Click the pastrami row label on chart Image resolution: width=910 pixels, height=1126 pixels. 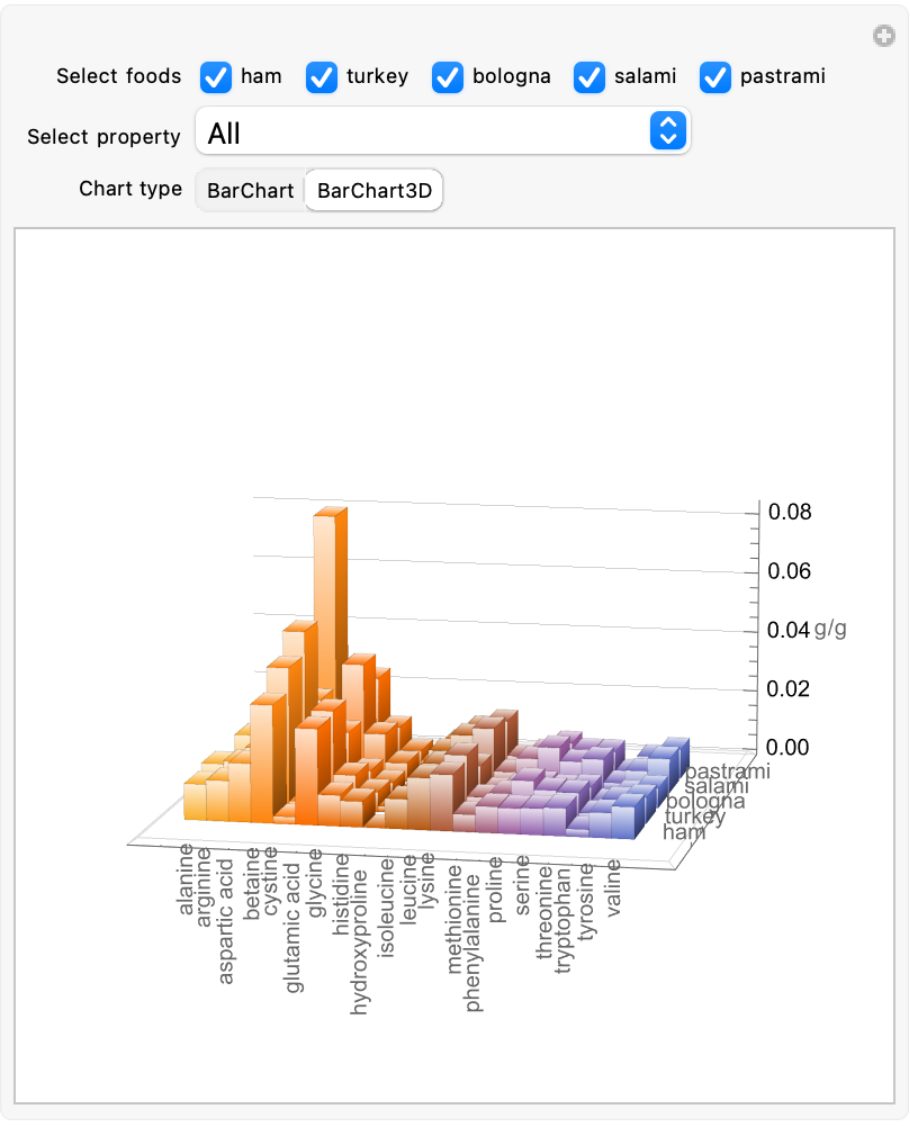tap(728, 772)
